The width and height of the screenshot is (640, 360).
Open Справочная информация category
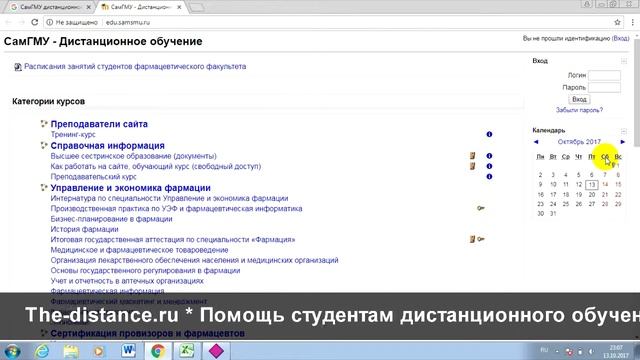[107, 146]
